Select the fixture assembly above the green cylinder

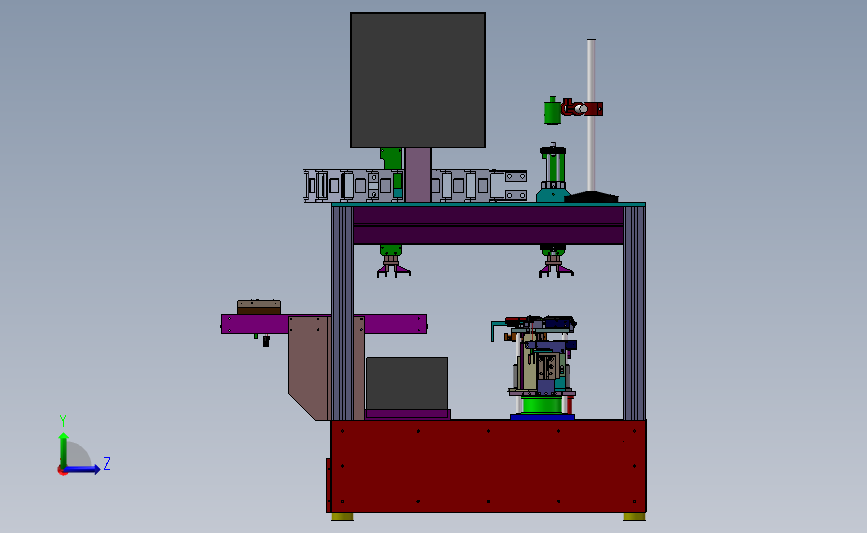pos(535,356)
